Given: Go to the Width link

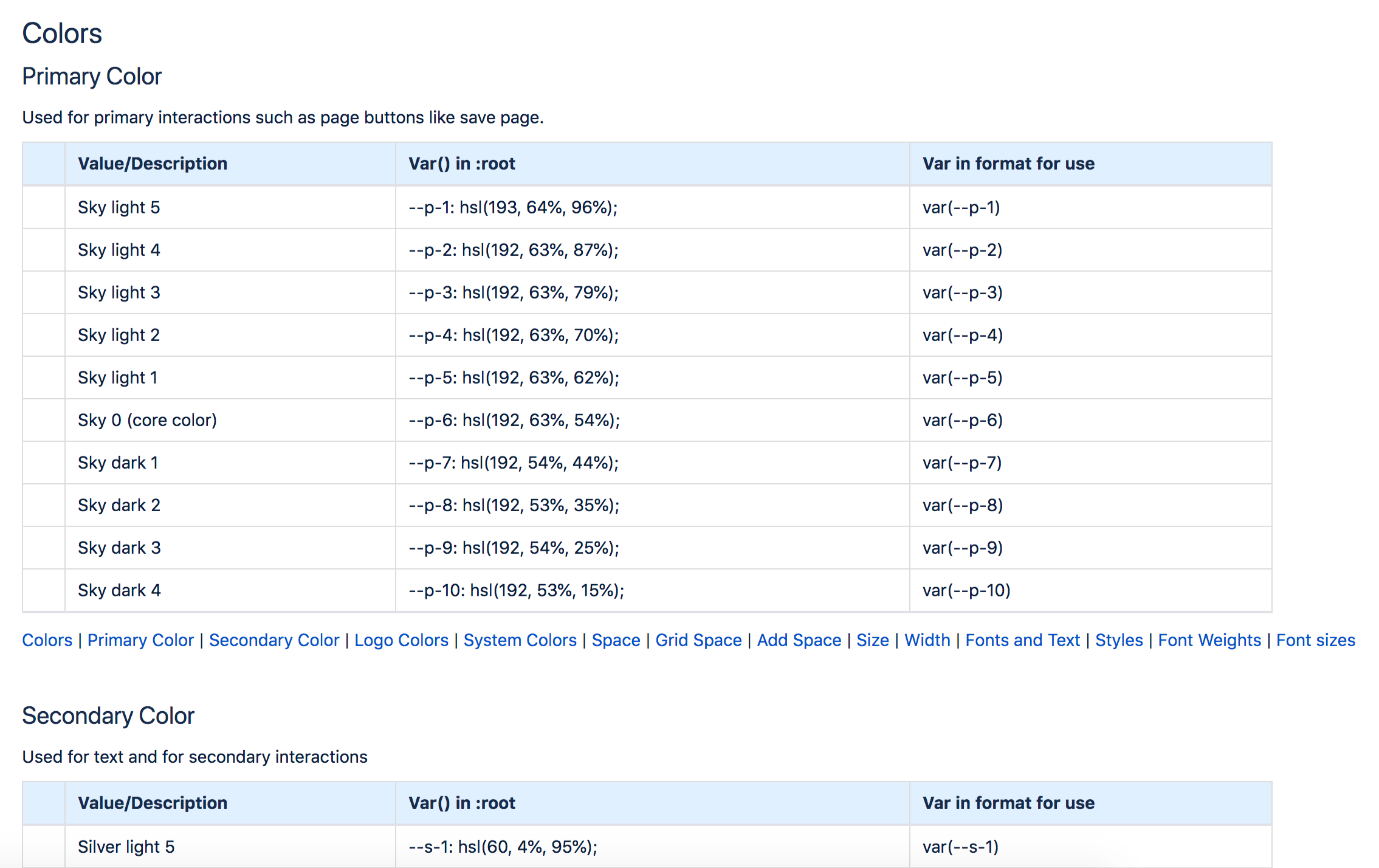Looking at the screenshot, I should (927, 640).
